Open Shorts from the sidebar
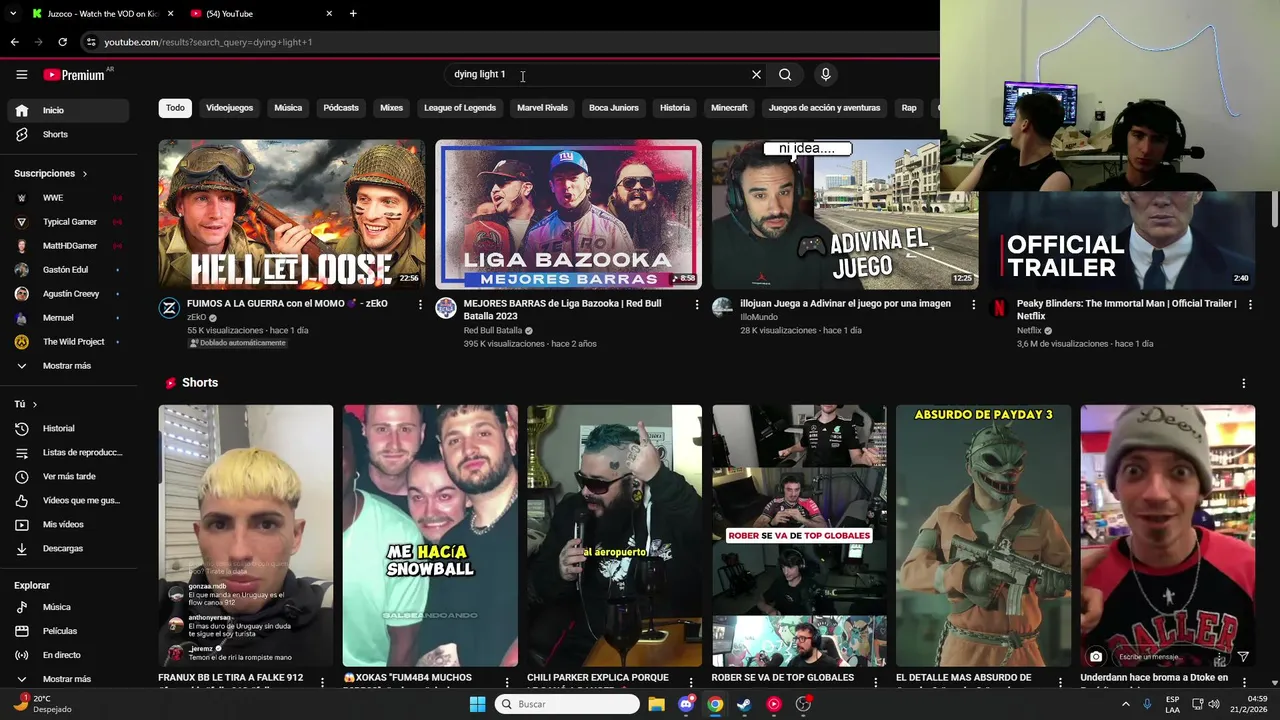This screenshot has height=720, width=1280. coord(68,134)
